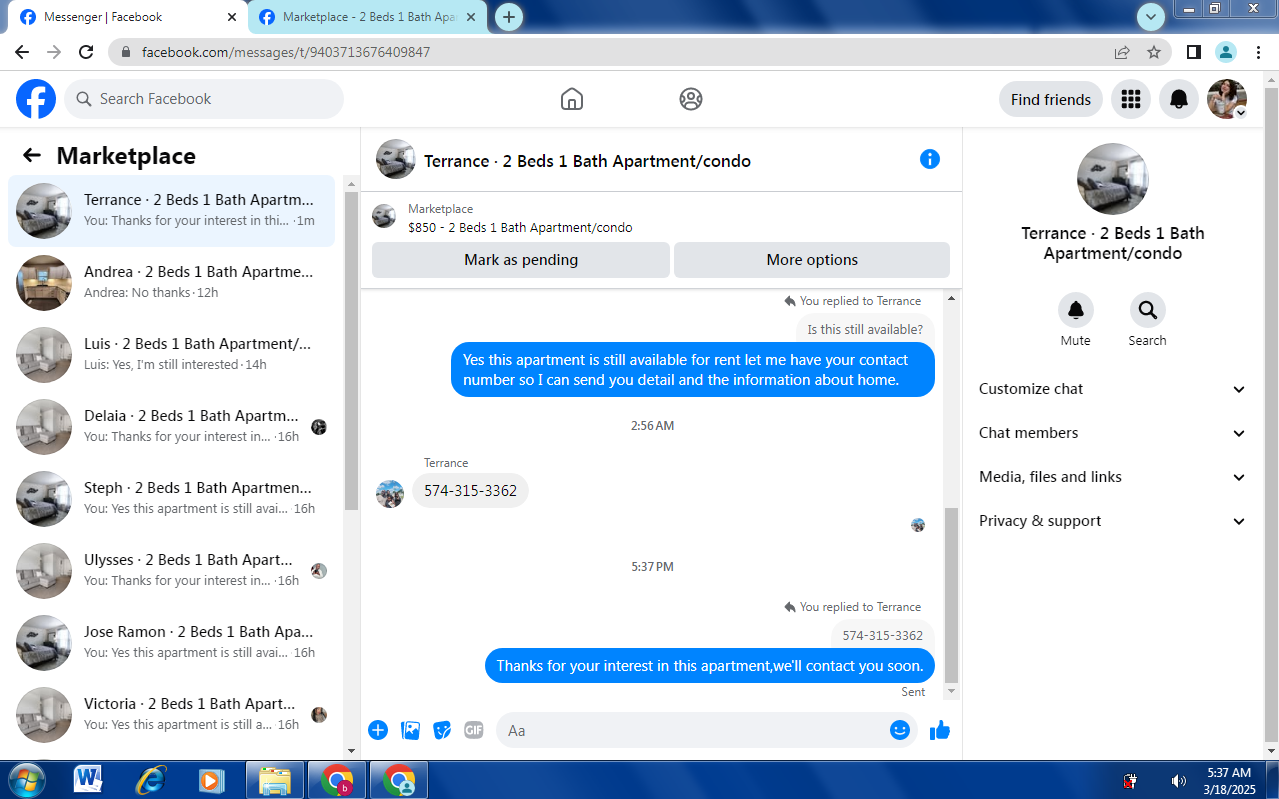
Task: Mute this conversation with the bell icon
Action: (x=1076, y=310)
